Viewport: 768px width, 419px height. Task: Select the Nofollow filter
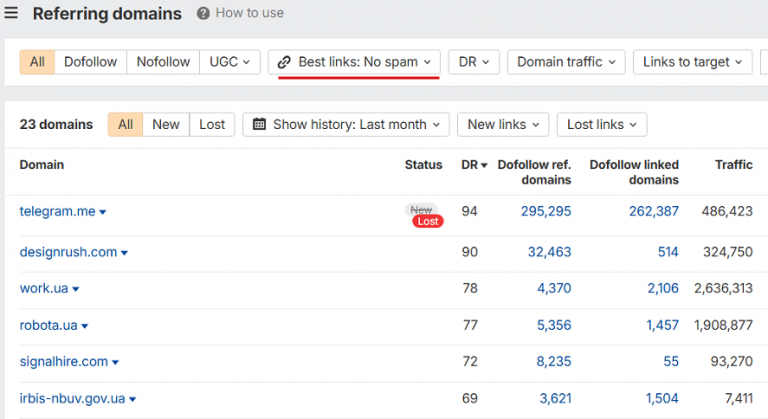point(163,62)
